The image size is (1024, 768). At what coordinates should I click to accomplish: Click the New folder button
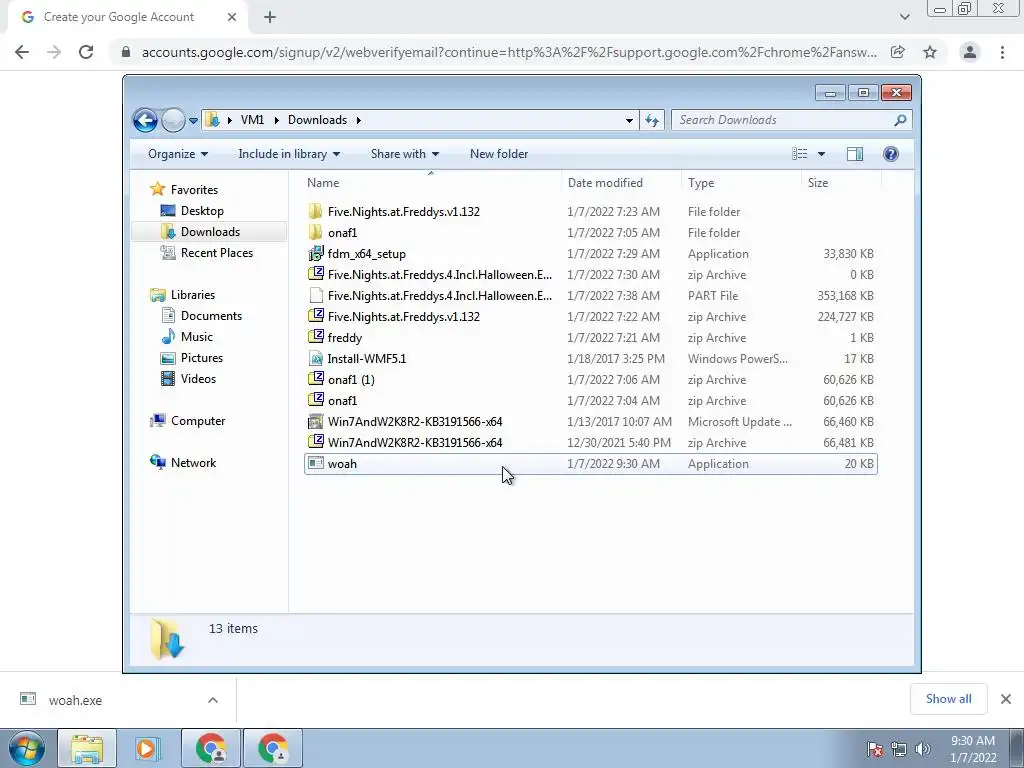tap(499, 154)
